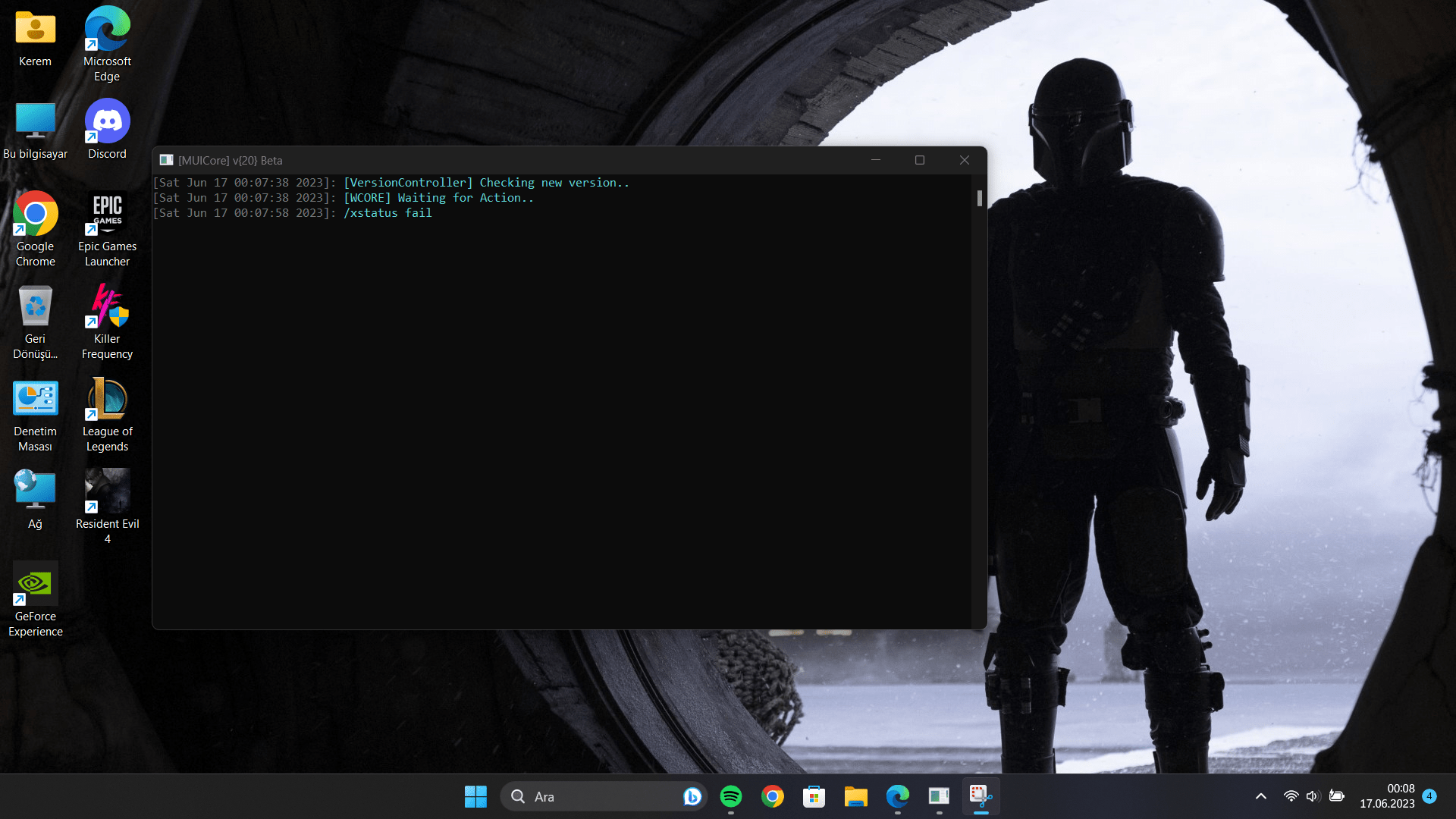Click the MUICore window title icon

166,160
